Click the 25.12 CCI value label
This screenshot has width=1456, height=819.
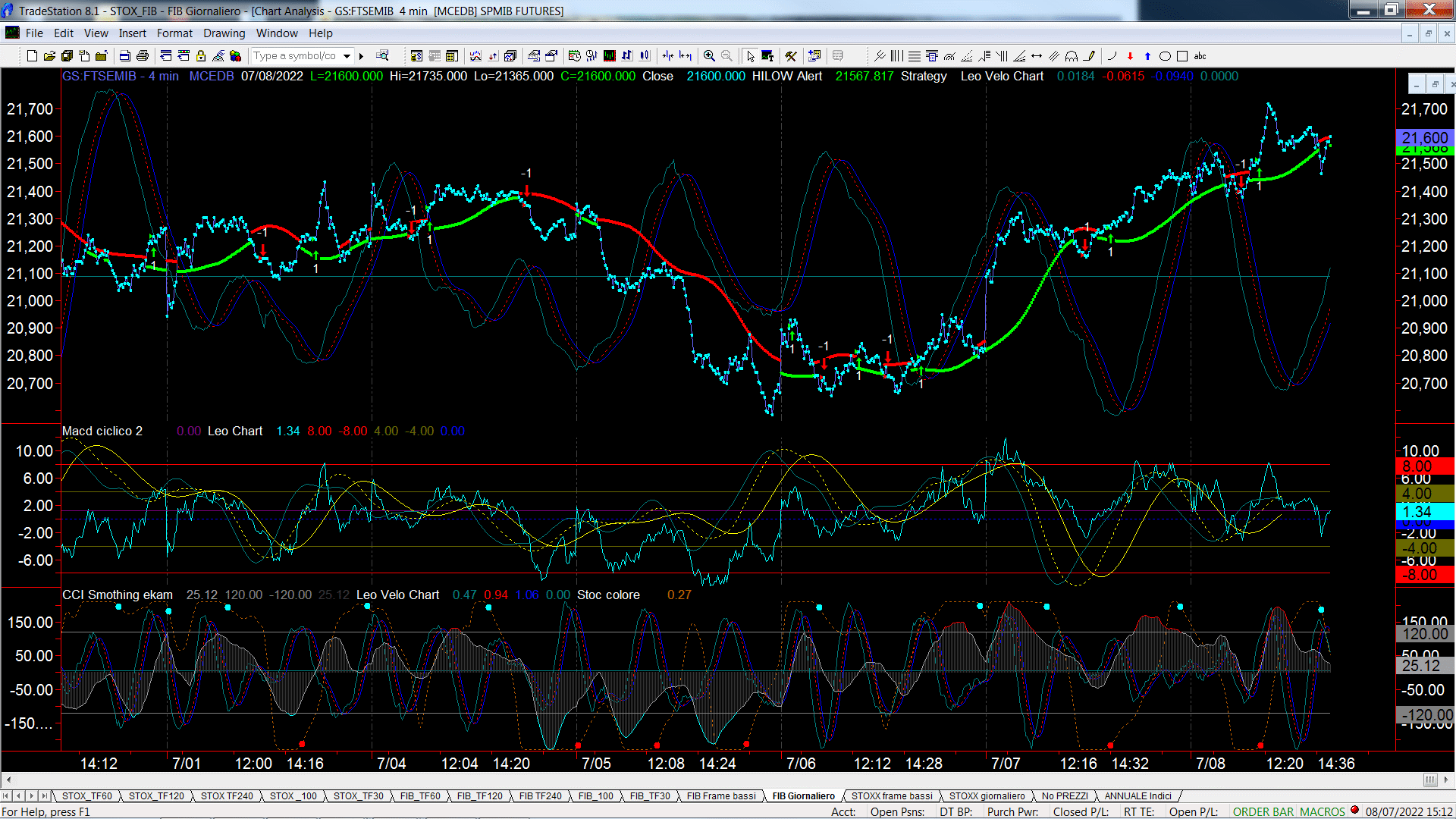coord(1425,666)
